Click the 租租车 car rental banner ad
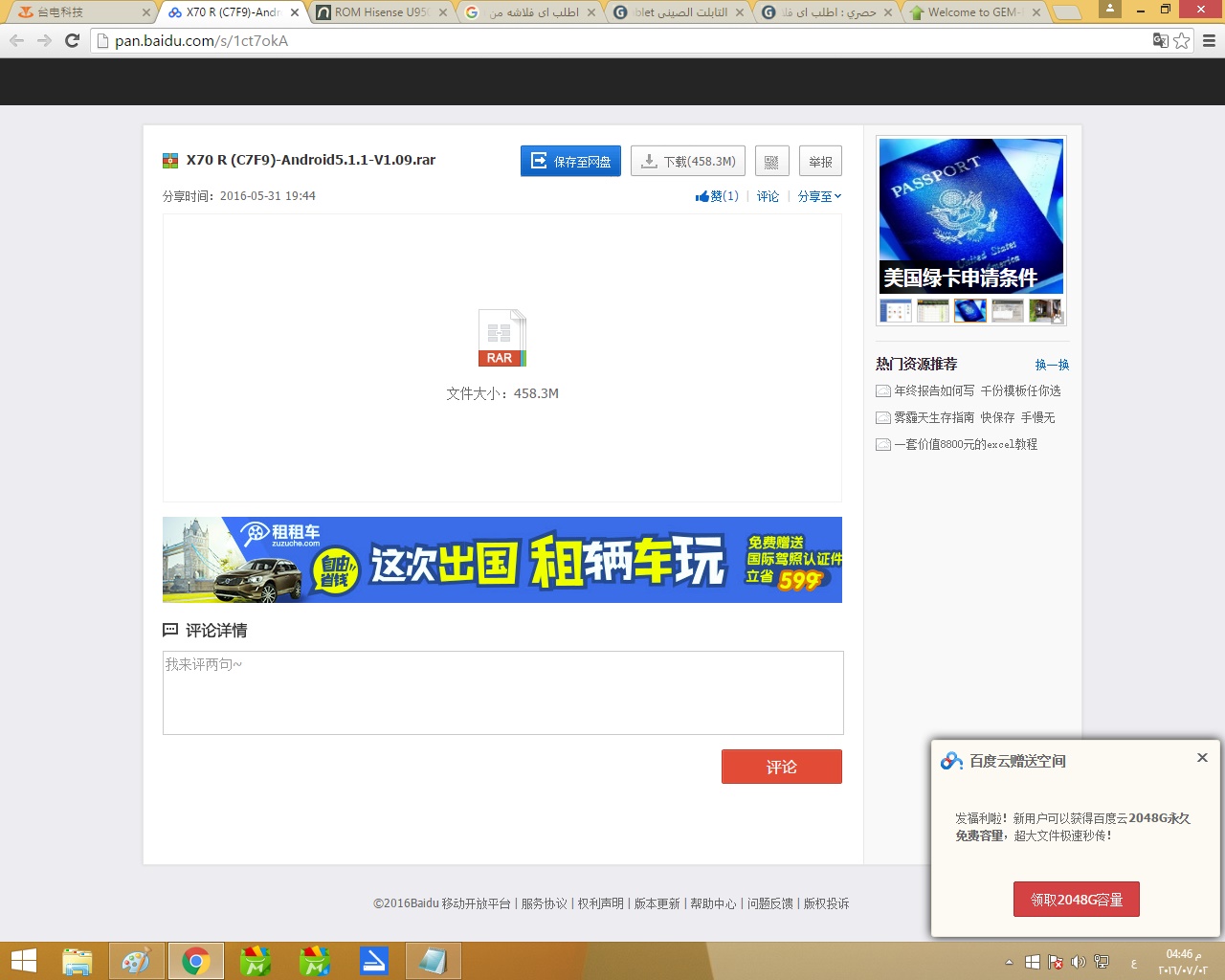This screenshot has width=1225, height=980. tap(502, 560)
